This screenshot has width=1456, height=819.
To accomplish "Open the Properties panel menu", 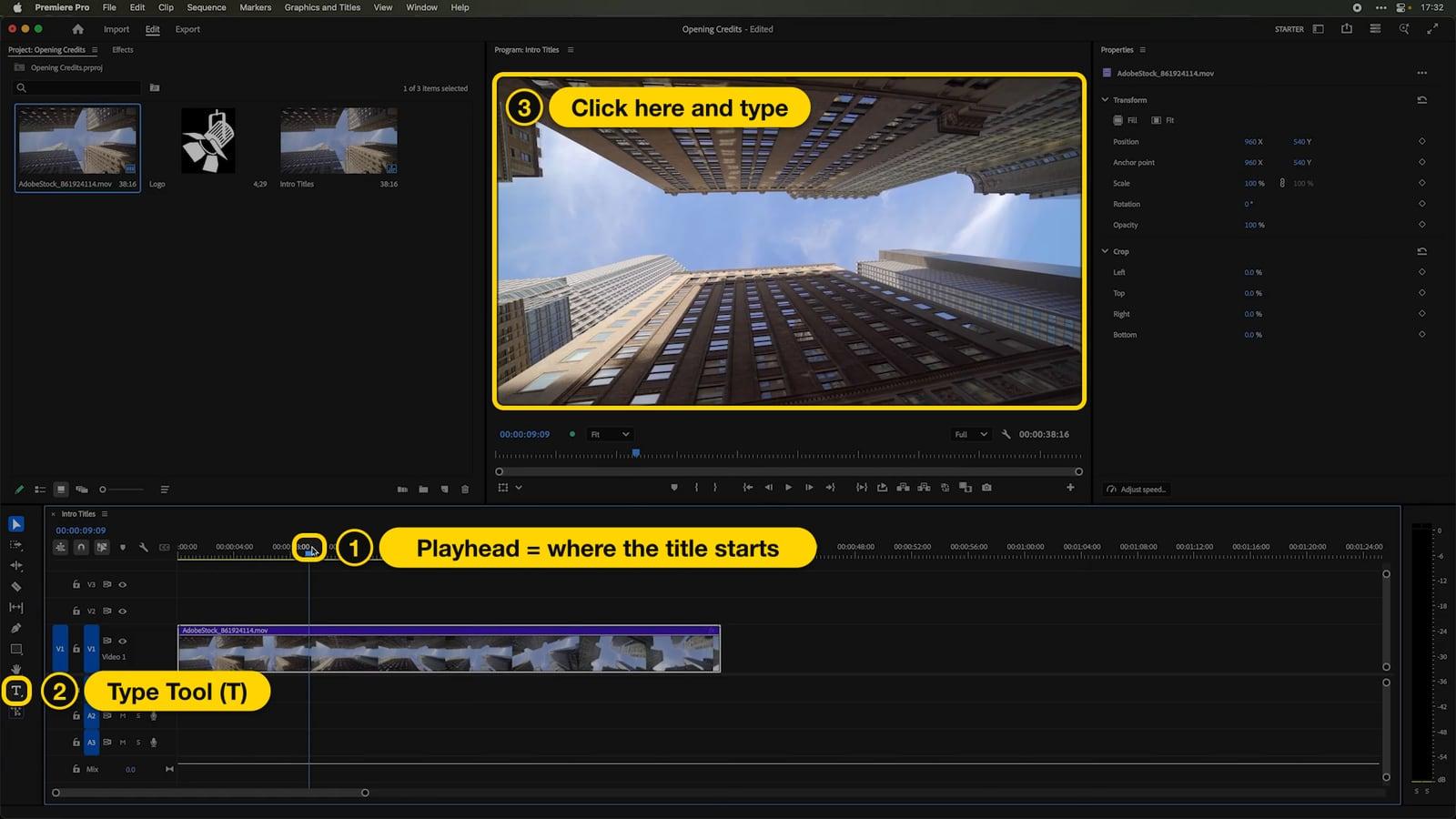I will pyautogui.click(x=1143, y=50).
